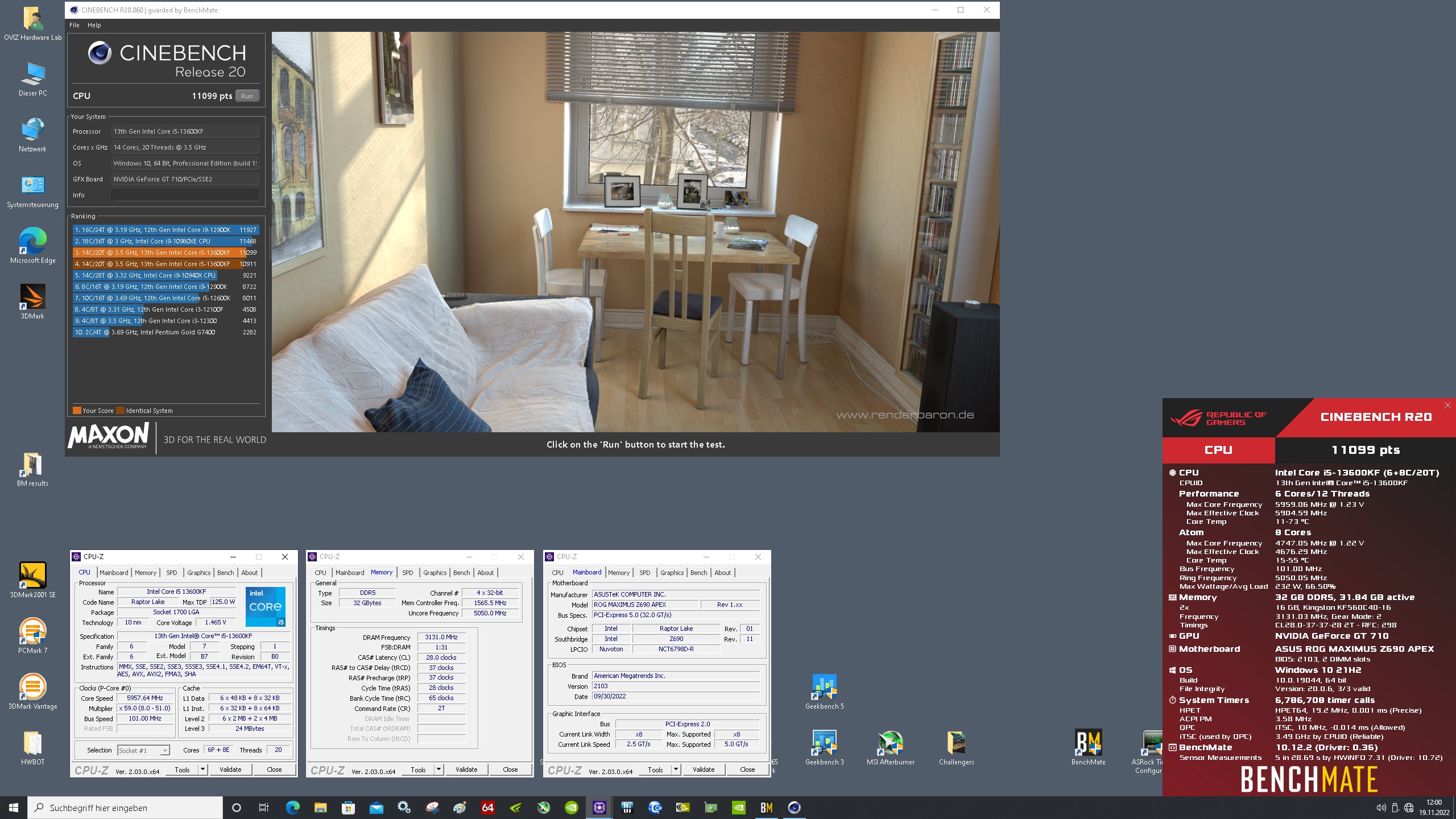Open Microsoft Store from taskbar
The height and width of the screenshot is (819, 1456).
(x=348, y=808)
